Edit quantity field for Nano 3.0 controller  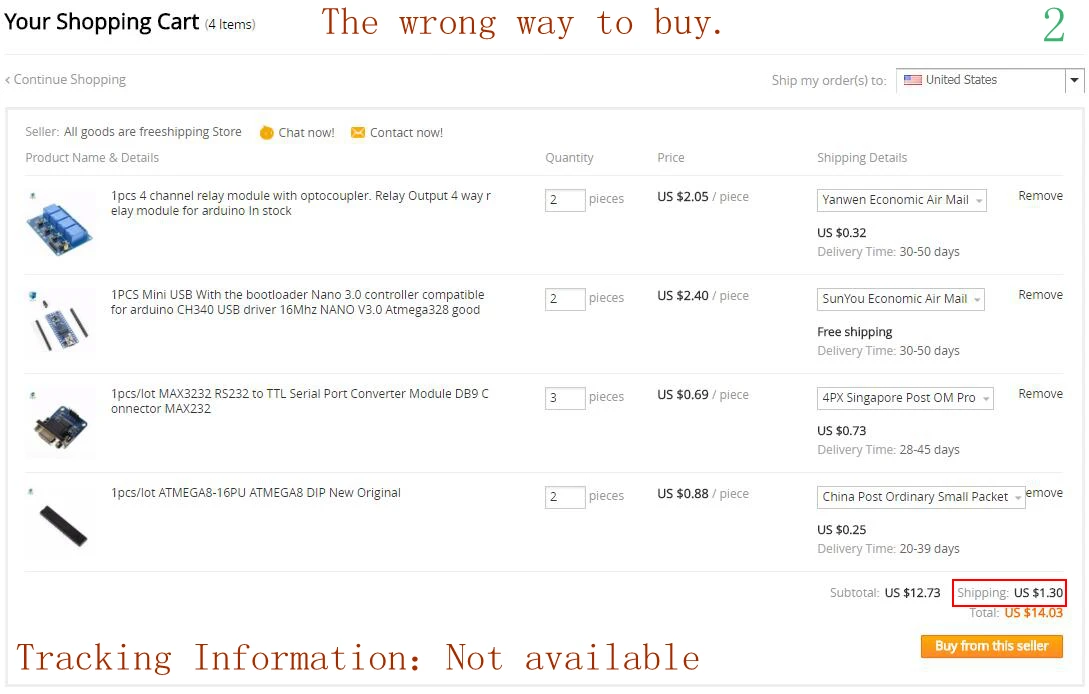[x=565, y=299]
